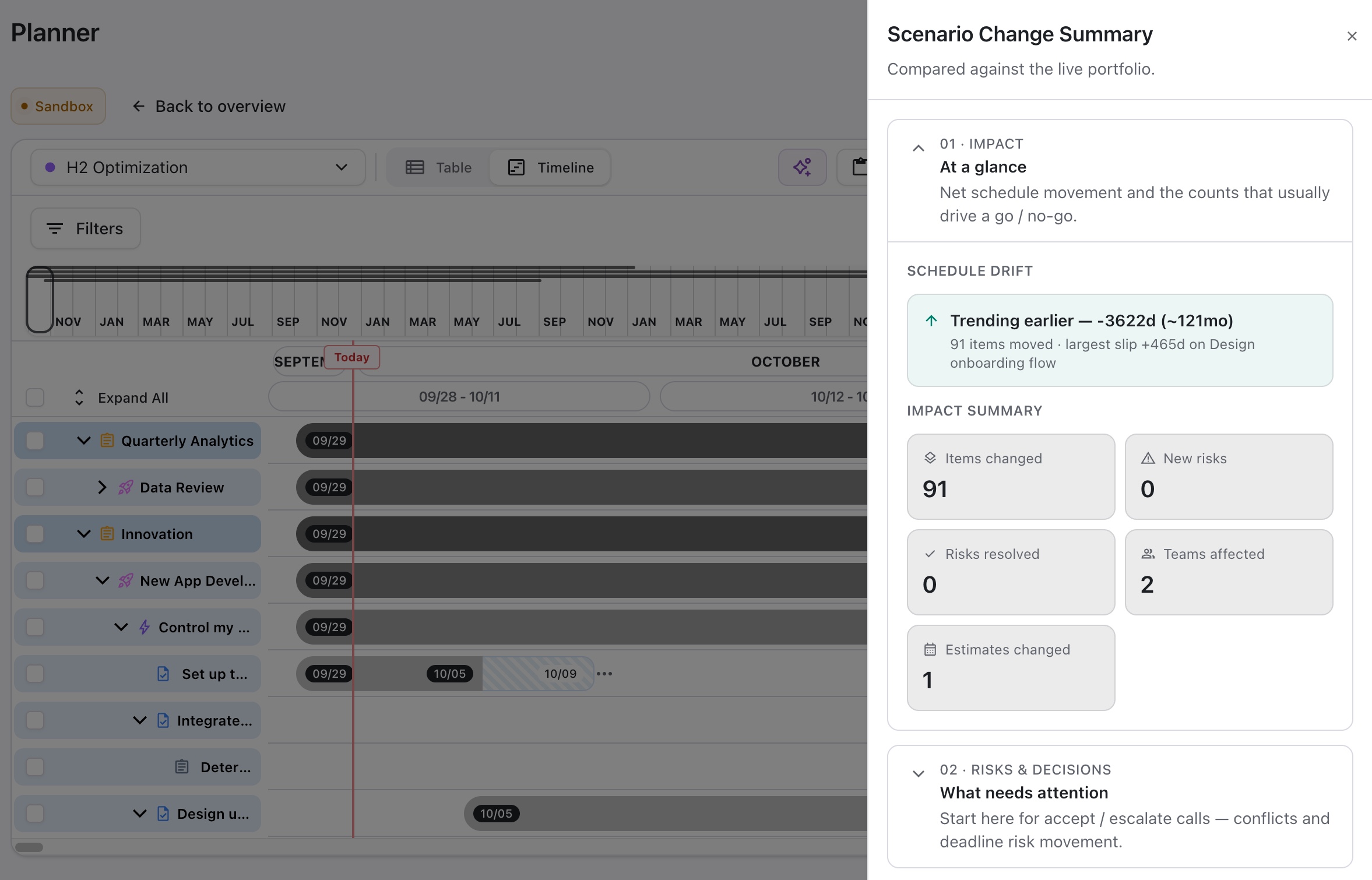1372x880 pixels.
Task: Click the document icon beside Design u...
Action: [163, 814]
